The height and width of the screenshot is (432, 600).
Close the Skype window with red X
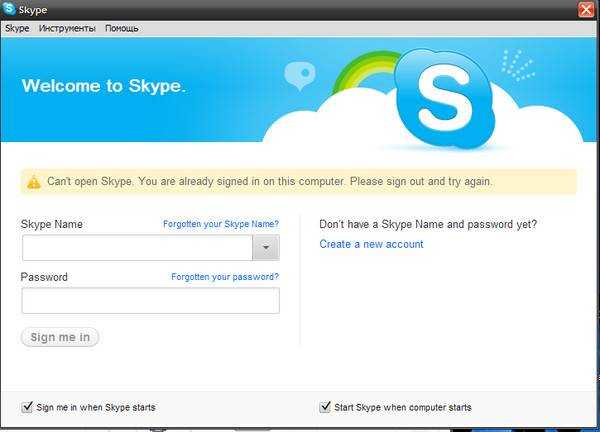click(x=586, y=10)
